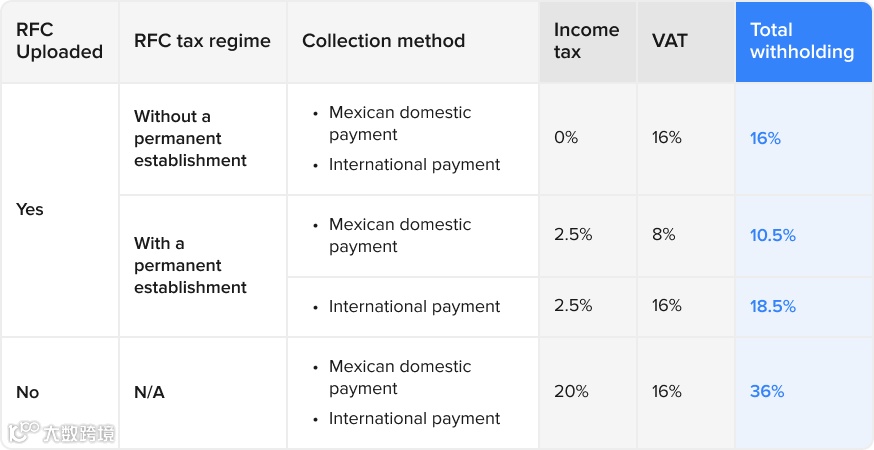Select the 10.5% total withholding value

click(x=773, y=235)
